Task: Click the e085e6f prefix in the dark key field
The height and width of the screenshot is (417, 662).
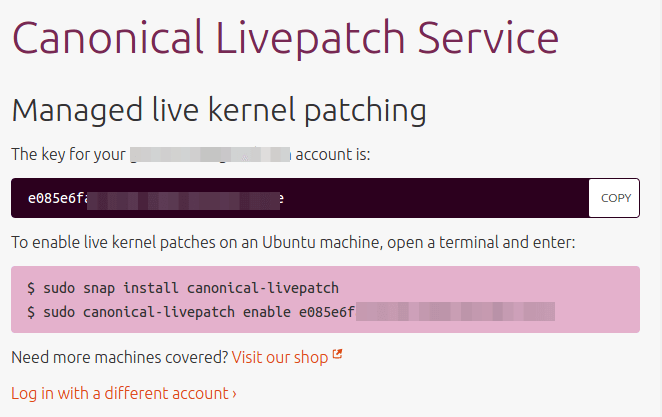Action: pos(56,198)
